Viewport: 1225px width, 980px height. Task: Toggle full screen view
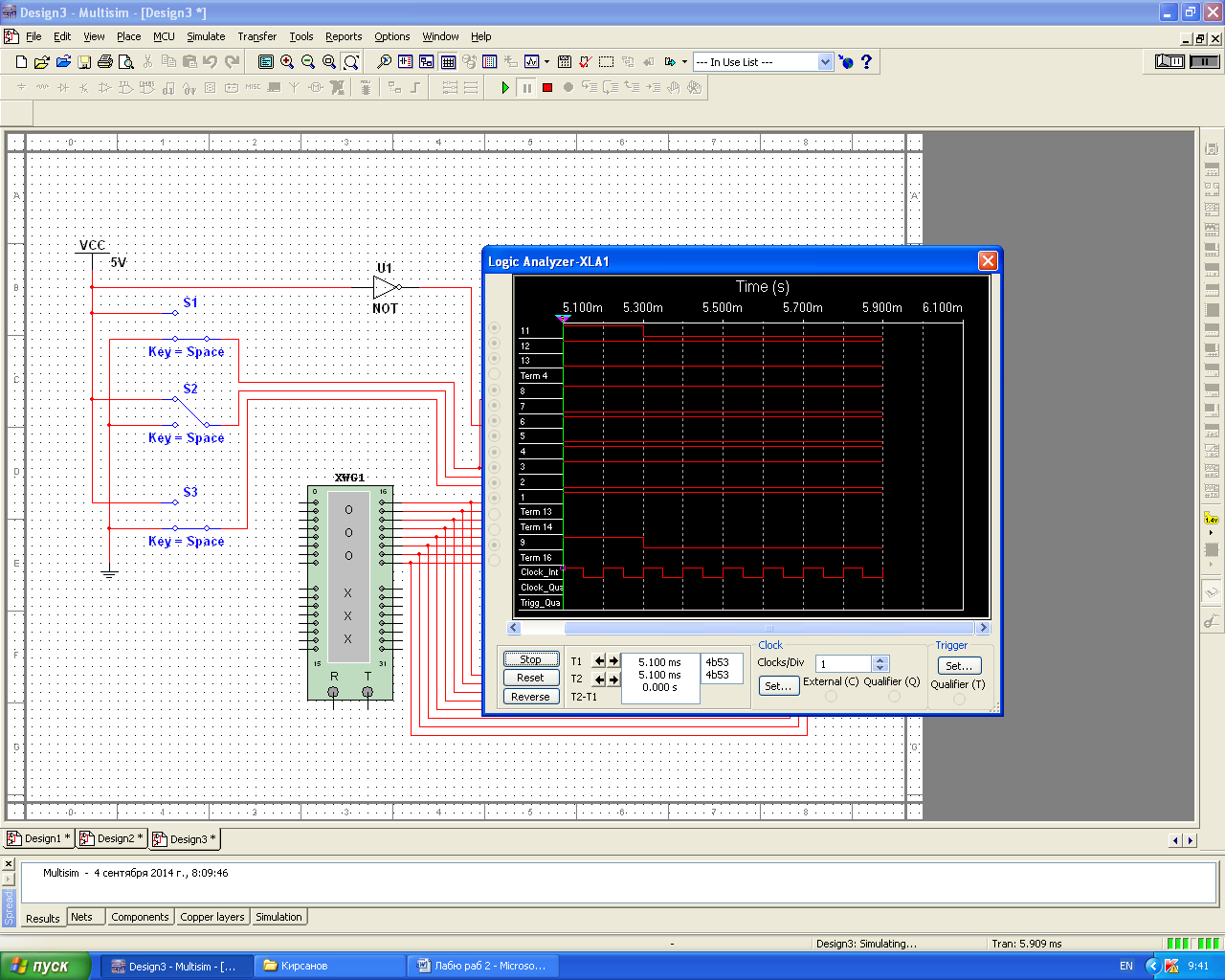[266, 62]
